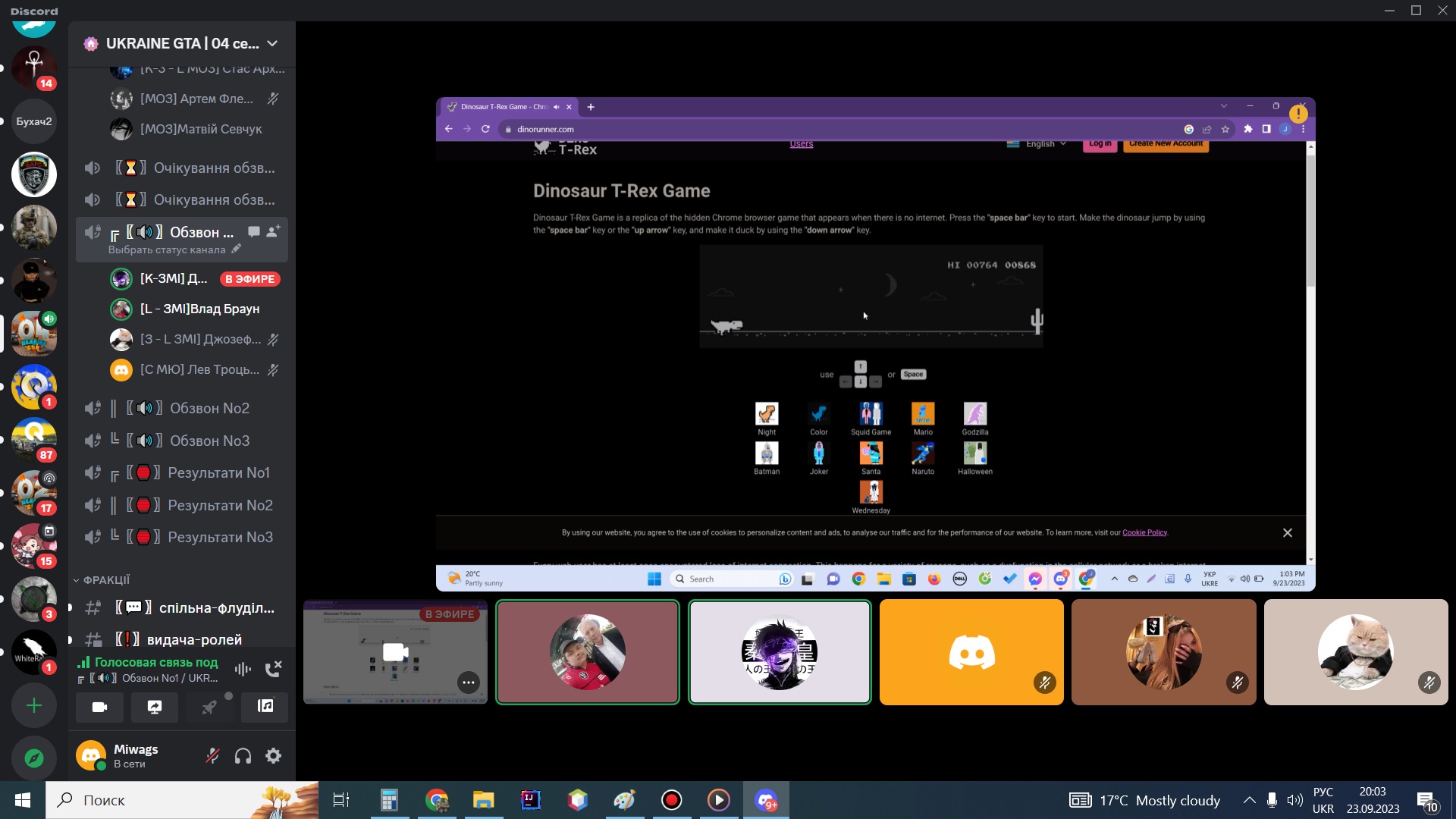The width and height of the screenshot is (1456, 819).
Task: Focus the orange Discord-logo participant tile
Action: click(x=971, y=652)
